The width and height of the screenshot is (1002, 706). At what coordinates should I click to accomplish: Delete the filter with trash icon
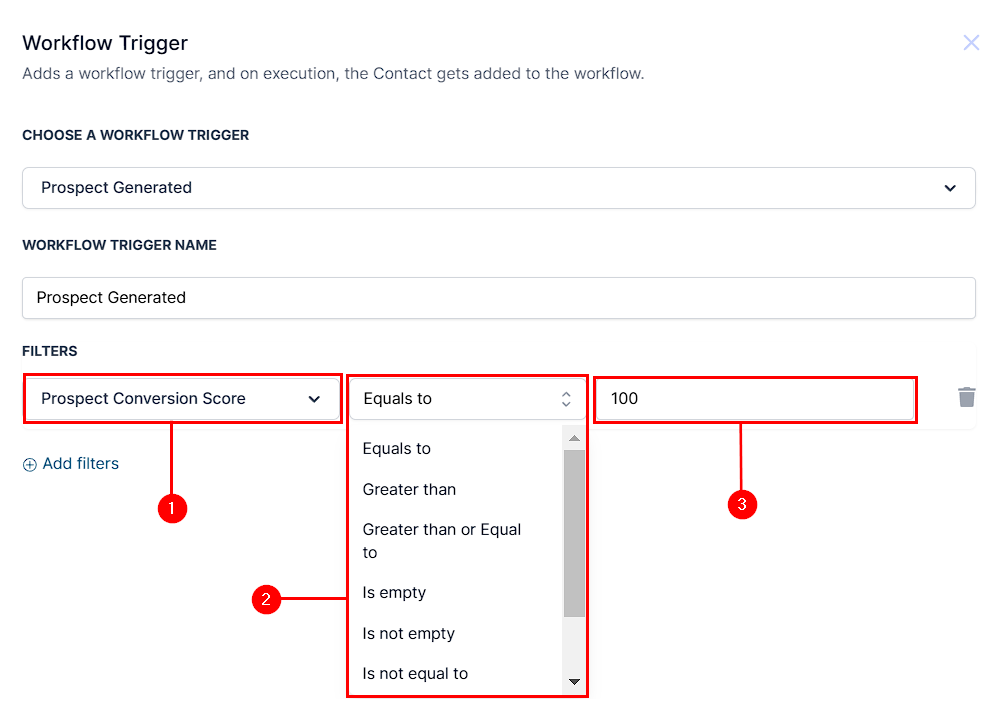coord(966,397)
